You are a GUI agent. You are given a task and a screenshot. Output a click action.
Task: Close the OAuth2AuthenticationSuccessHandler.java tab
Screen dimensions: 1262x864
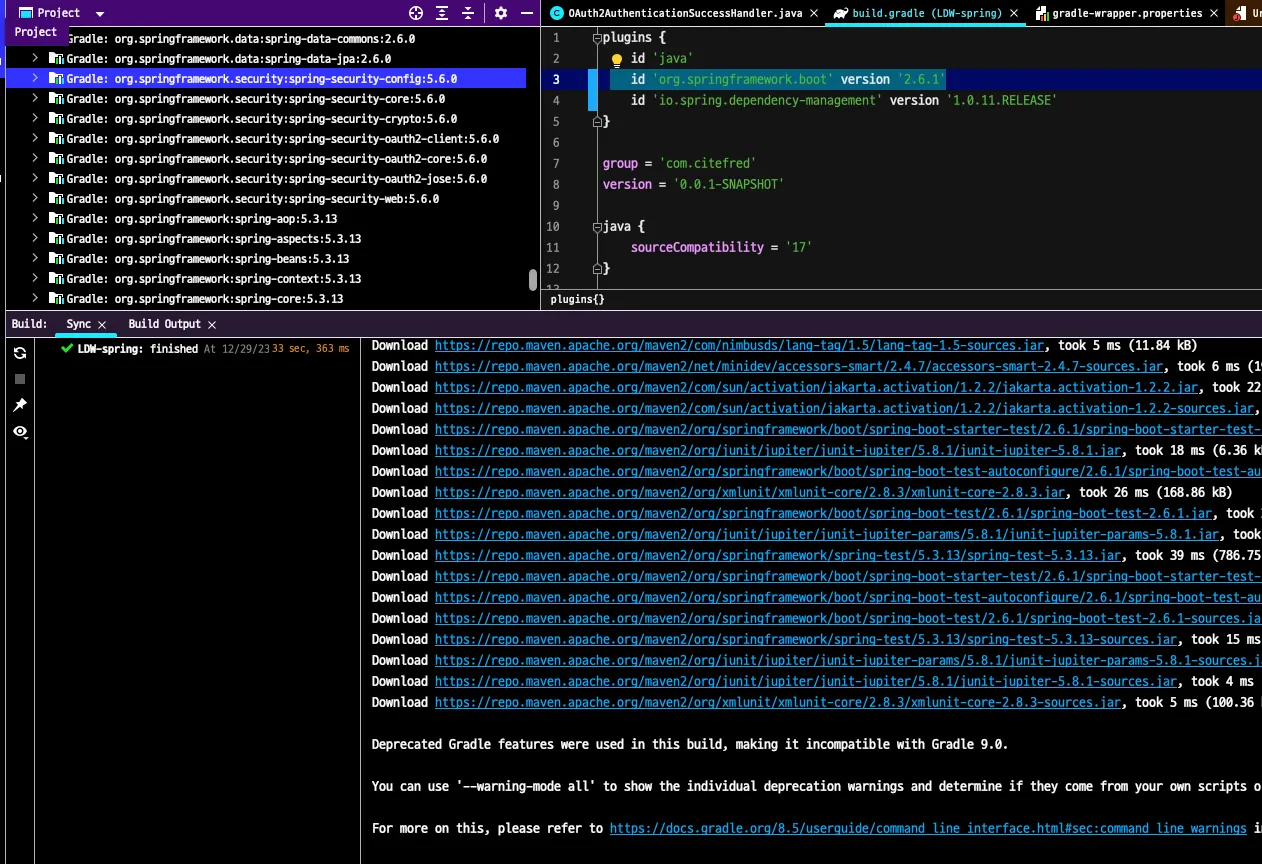click(x=813, y=14)
